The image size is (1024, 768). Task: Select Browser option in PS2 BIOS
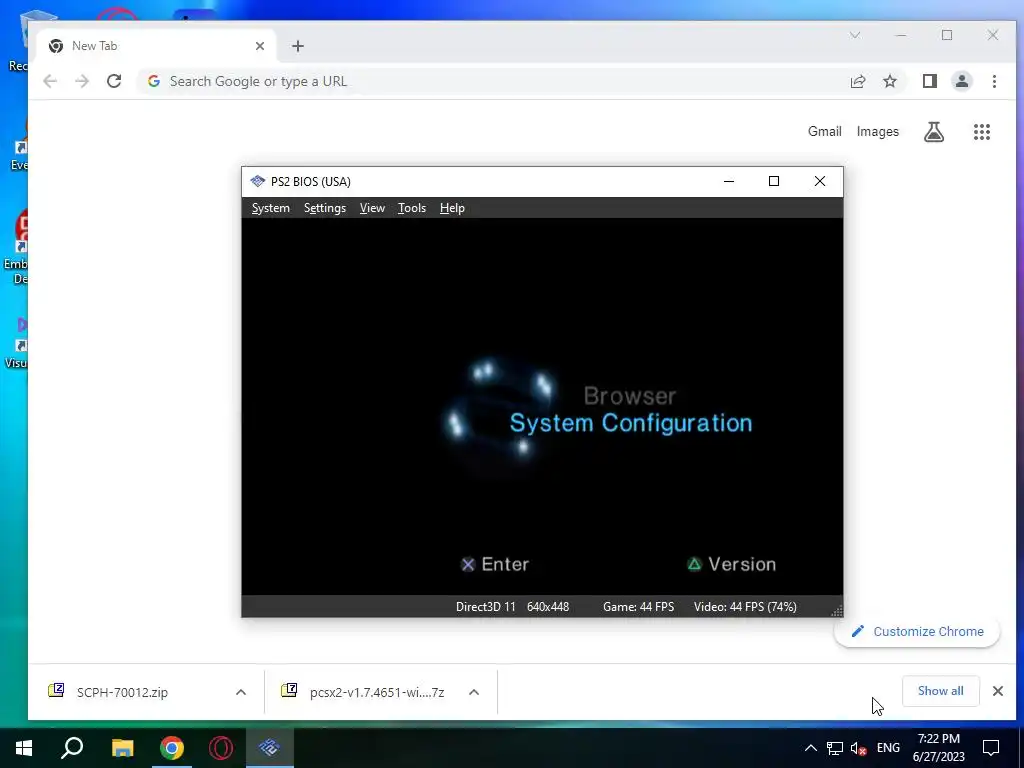(x=630, y=396)
